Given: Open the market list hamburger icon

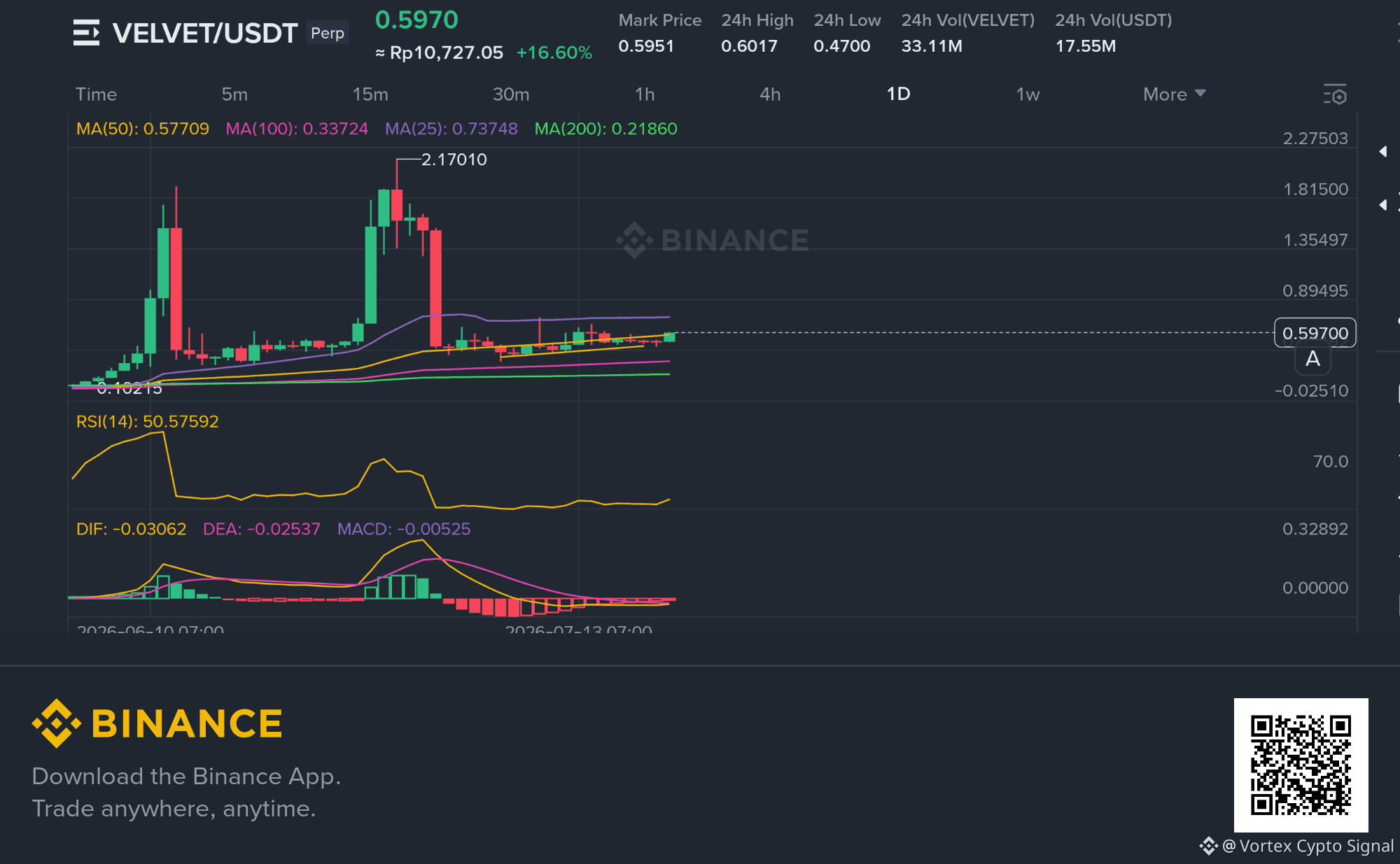Looking at the screenshot, I should click(x=86, y=33).
